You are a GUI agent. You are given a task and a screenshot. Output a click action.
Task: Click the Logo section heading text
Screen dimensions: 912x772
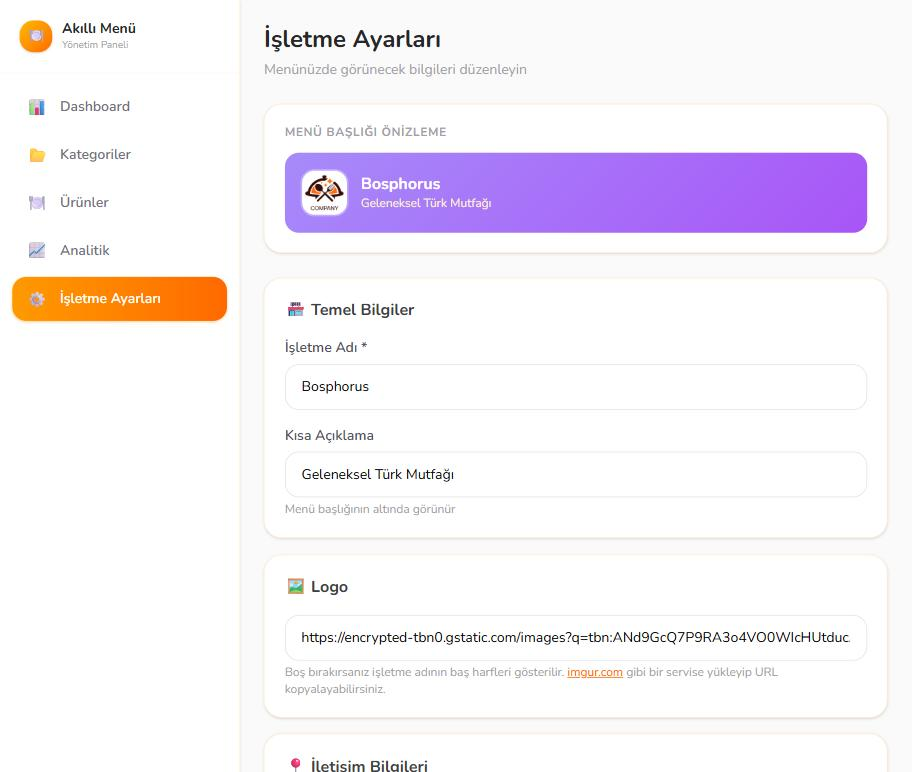329,586
